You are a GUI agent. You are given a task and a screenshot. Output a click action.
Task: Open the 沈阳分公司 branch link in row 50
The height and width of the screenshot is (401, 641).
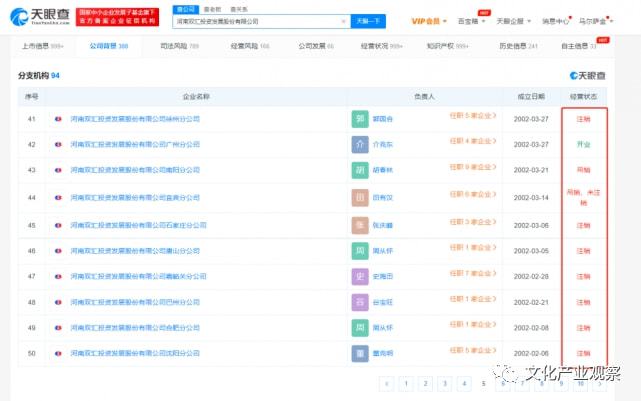135,353
